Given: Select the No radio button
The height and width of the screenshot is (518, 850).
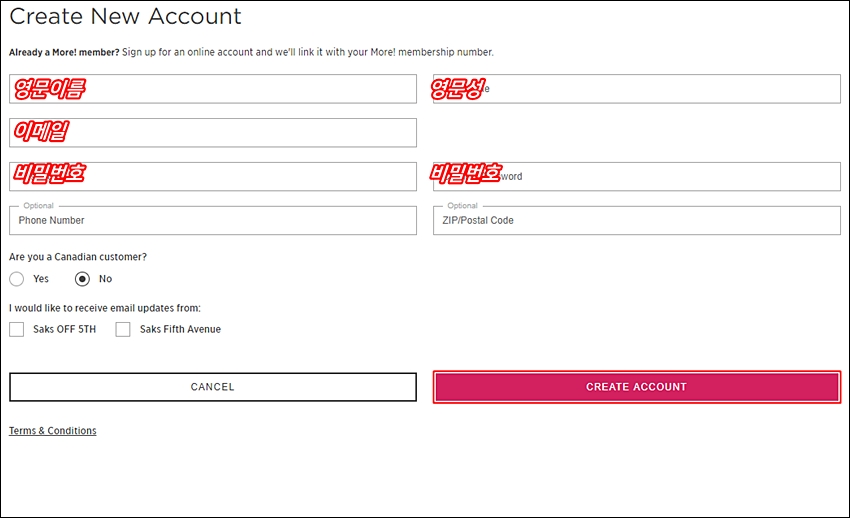Looking at the screenshot, I should [82, 279].
